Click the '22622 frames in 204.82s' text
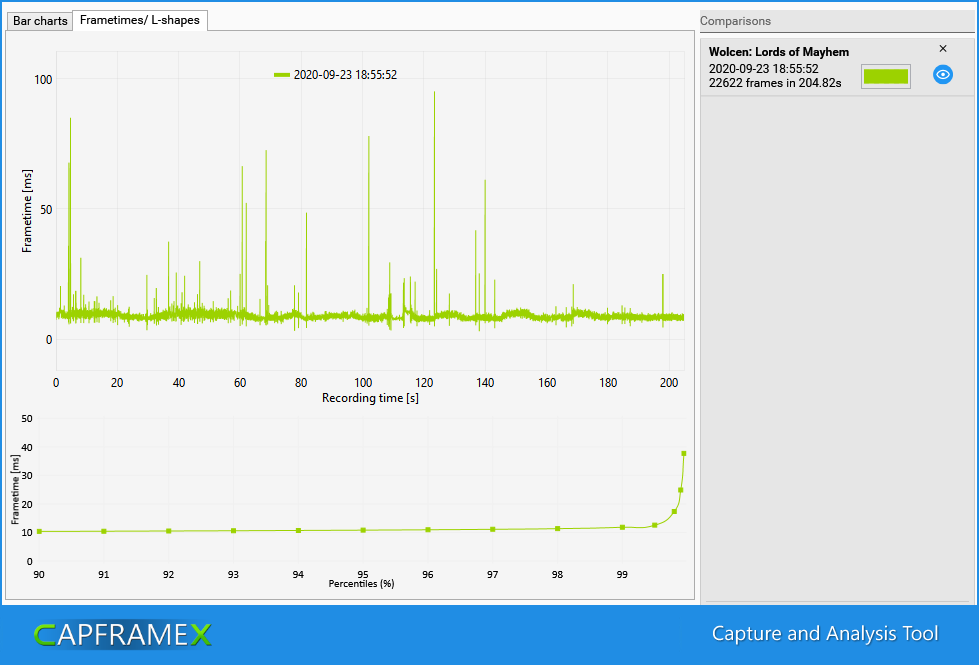 [775, 83]
